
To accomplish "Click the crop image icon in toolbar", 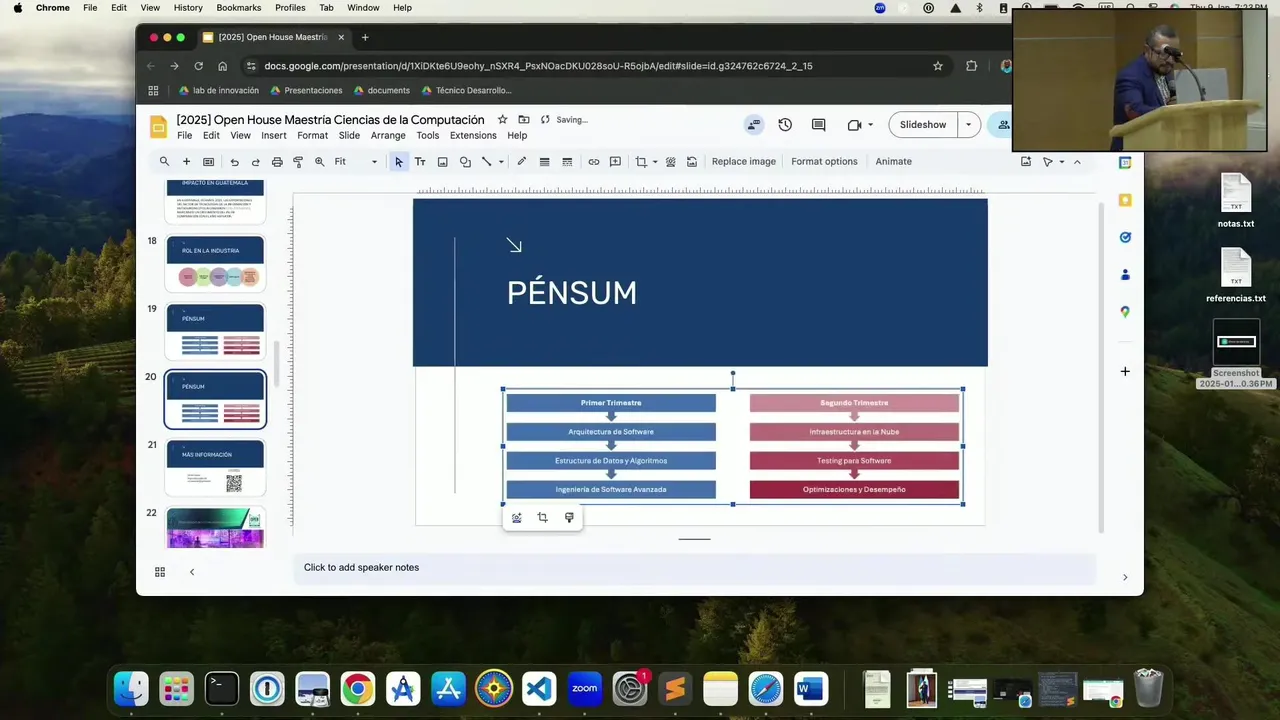I will pos(641,161).
